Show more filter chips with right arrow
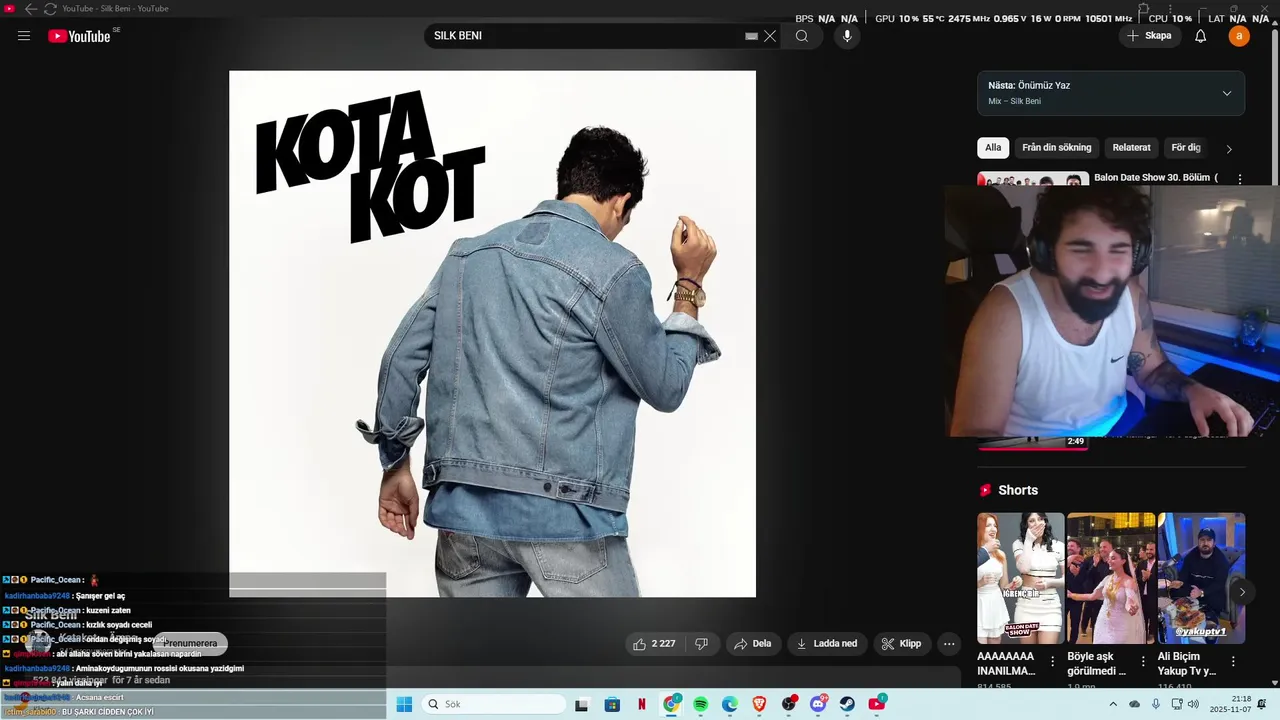The width and height of the screenshot is (1280, 720). pyautogui.click(x=1229, y=149)
